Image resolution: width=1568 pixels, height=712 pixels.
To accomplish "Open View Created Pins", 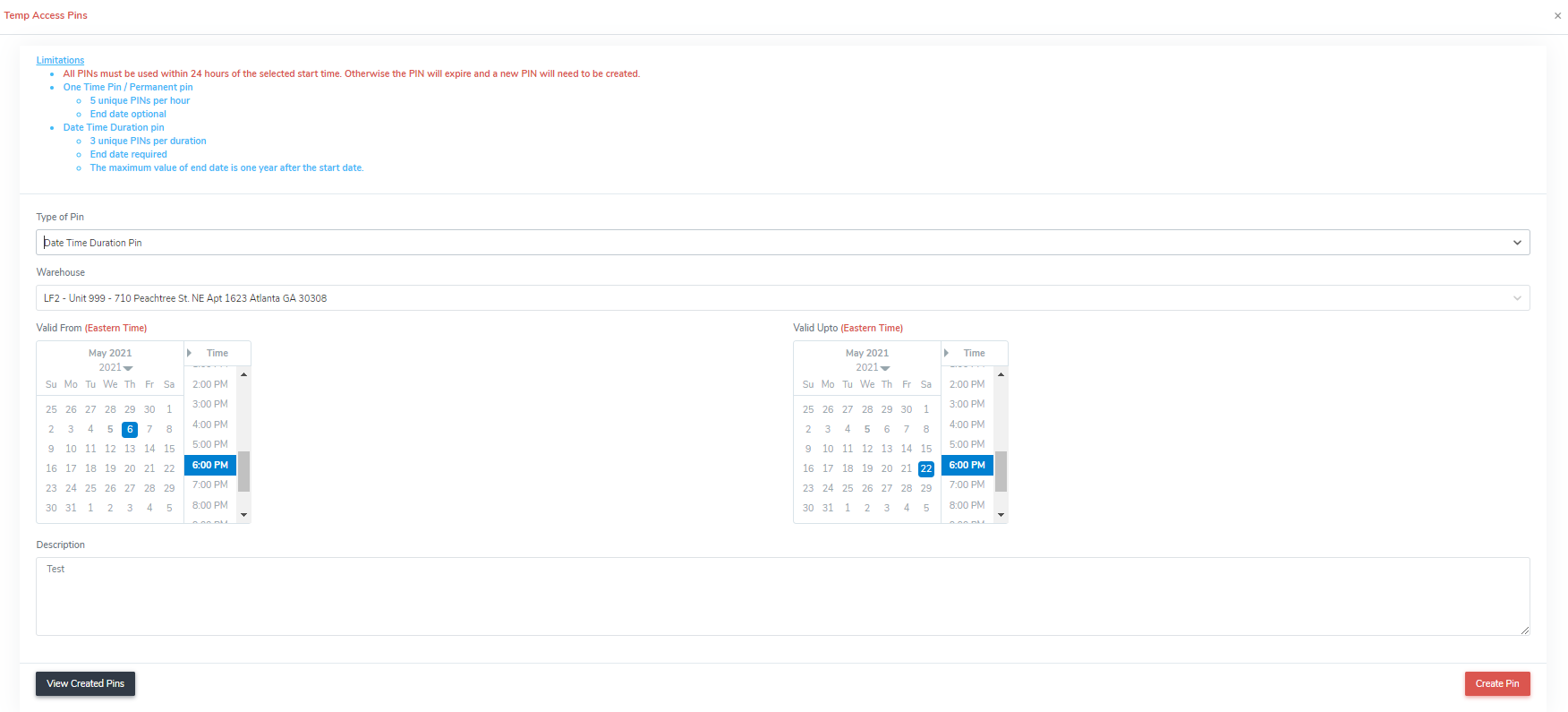I will tap(85, 683).
